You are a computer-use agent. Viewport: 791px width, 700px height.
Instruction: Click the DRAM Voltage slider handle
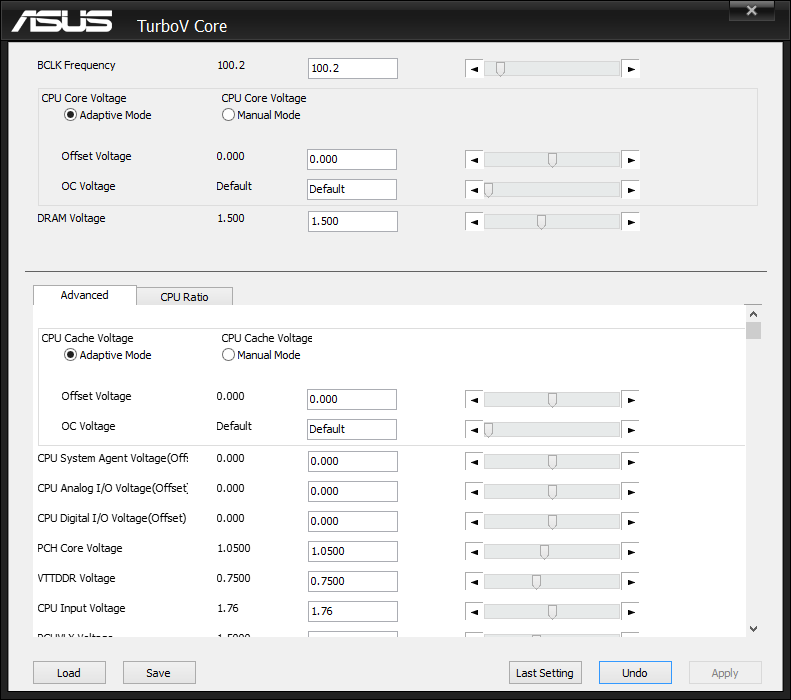(541, 222)
